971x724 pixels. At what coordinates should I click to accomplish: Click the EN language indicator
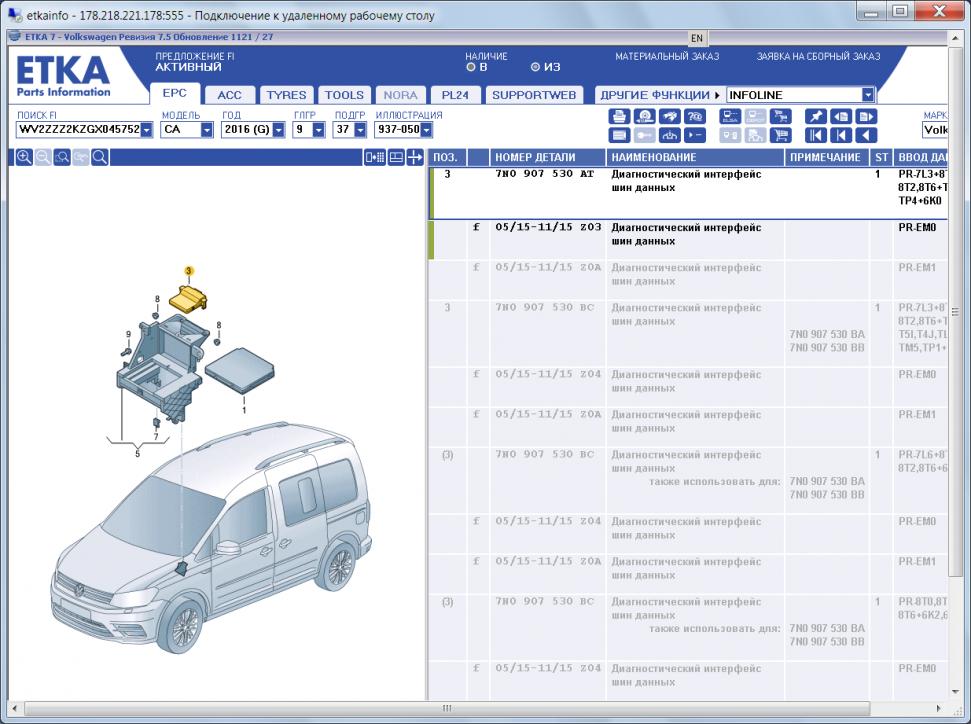tap(697, 38)
